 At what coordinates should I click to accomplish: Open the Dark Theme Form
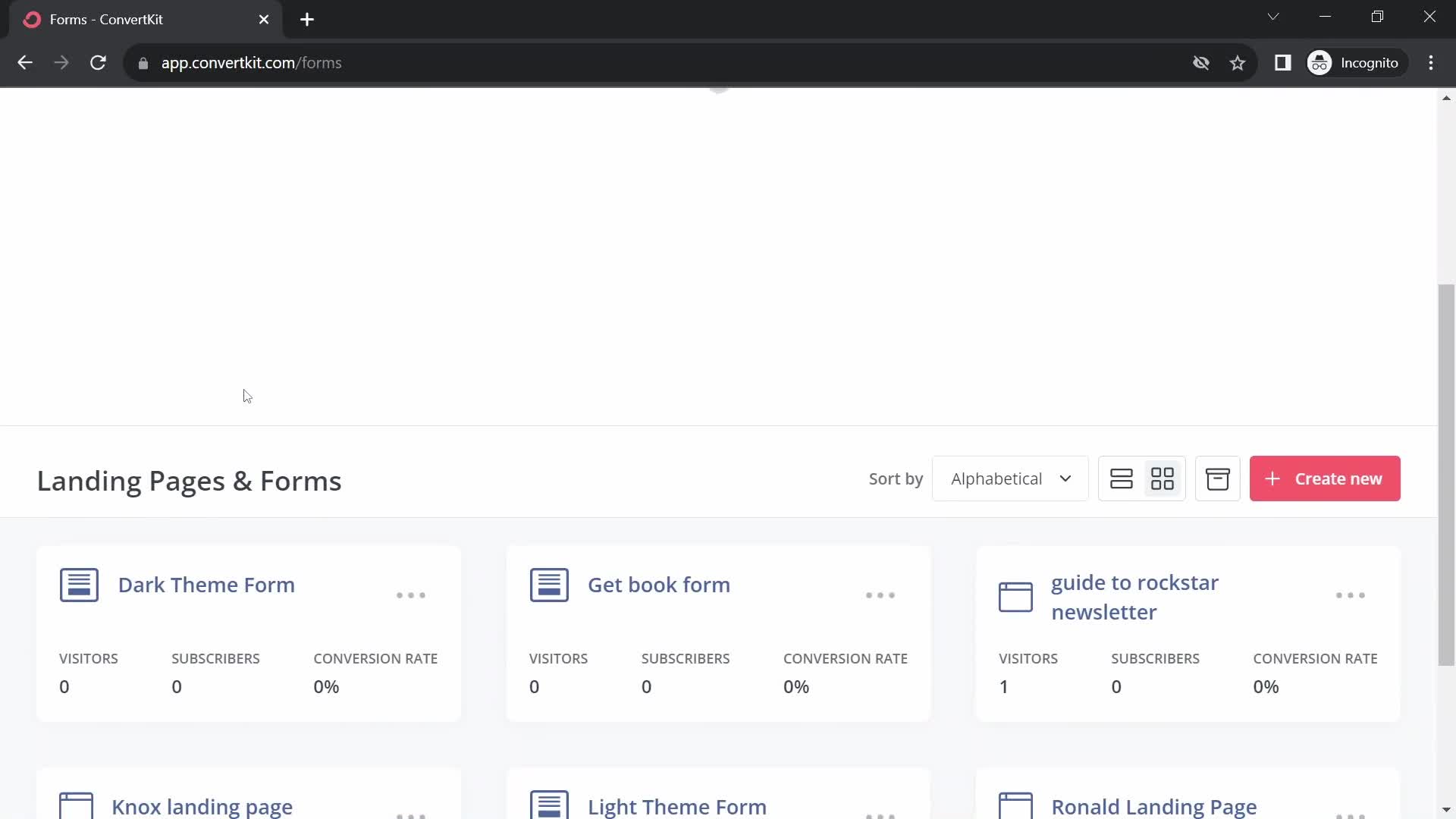206,585
